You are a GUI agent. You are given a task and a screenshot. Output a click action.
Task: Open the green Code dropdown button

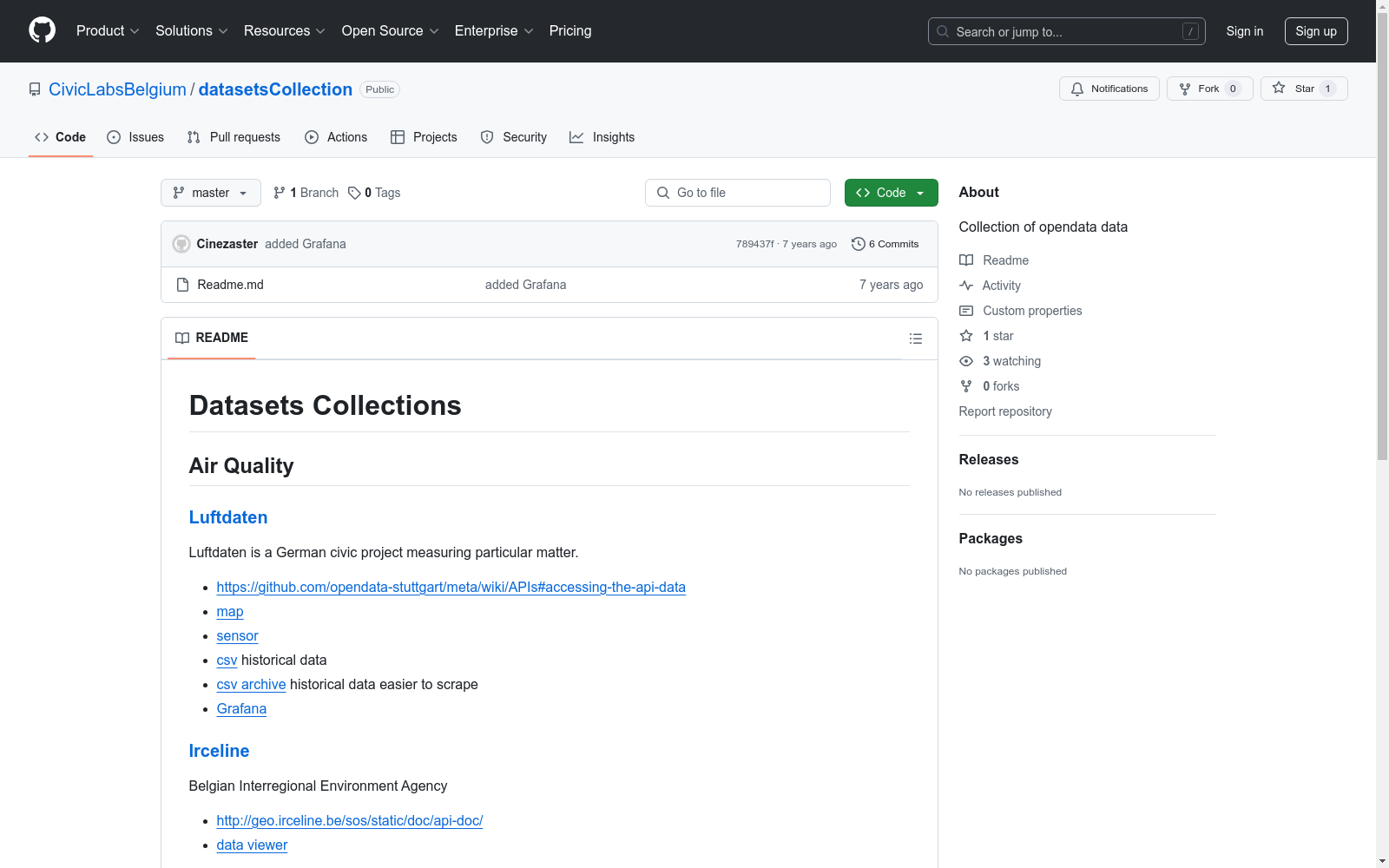pyautogui.click(x=891, y=193)
